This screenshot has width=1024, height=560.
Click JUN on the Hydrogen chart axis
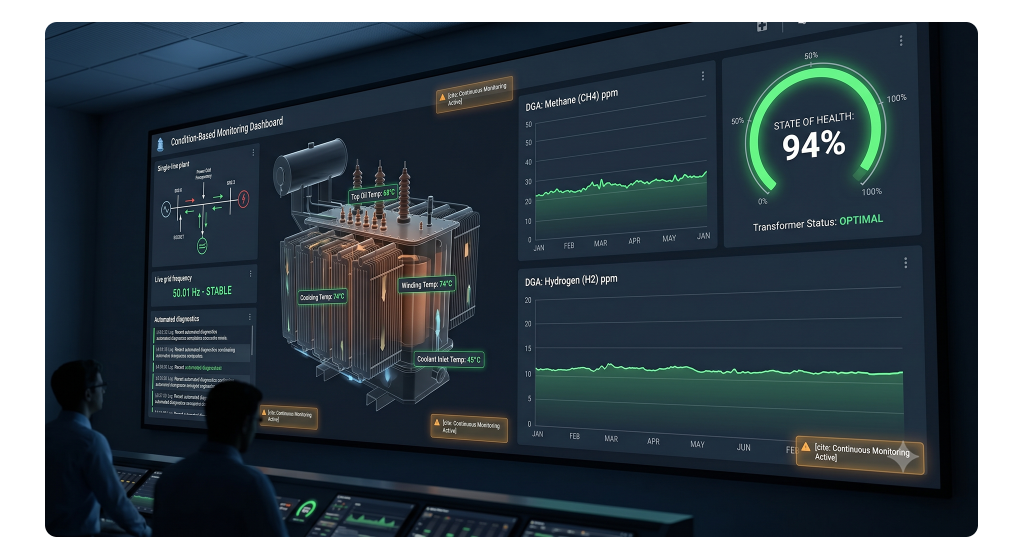[x=743, y=447]
